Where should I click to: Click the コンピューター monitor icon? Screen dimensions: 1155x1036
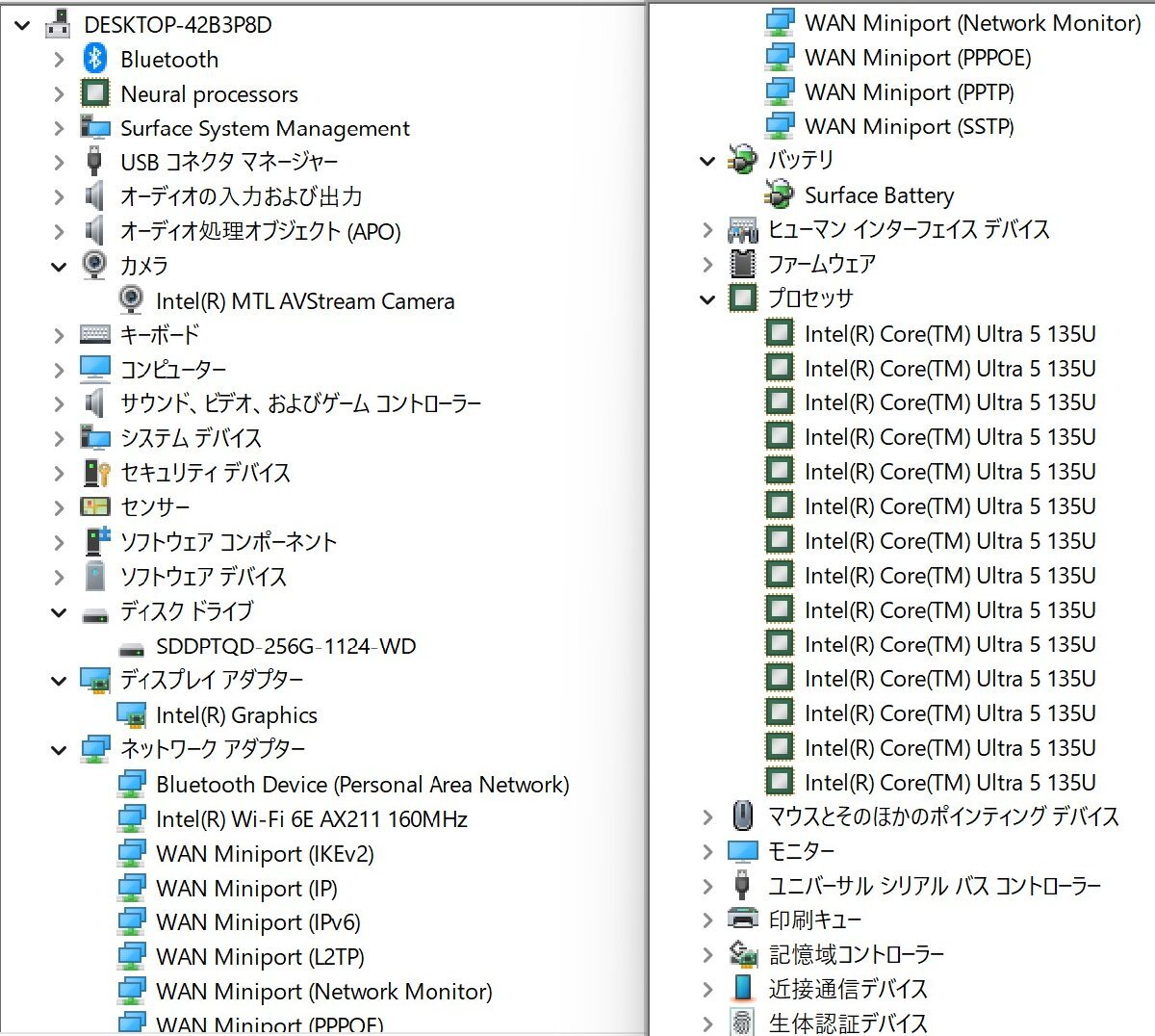[94, 369]
